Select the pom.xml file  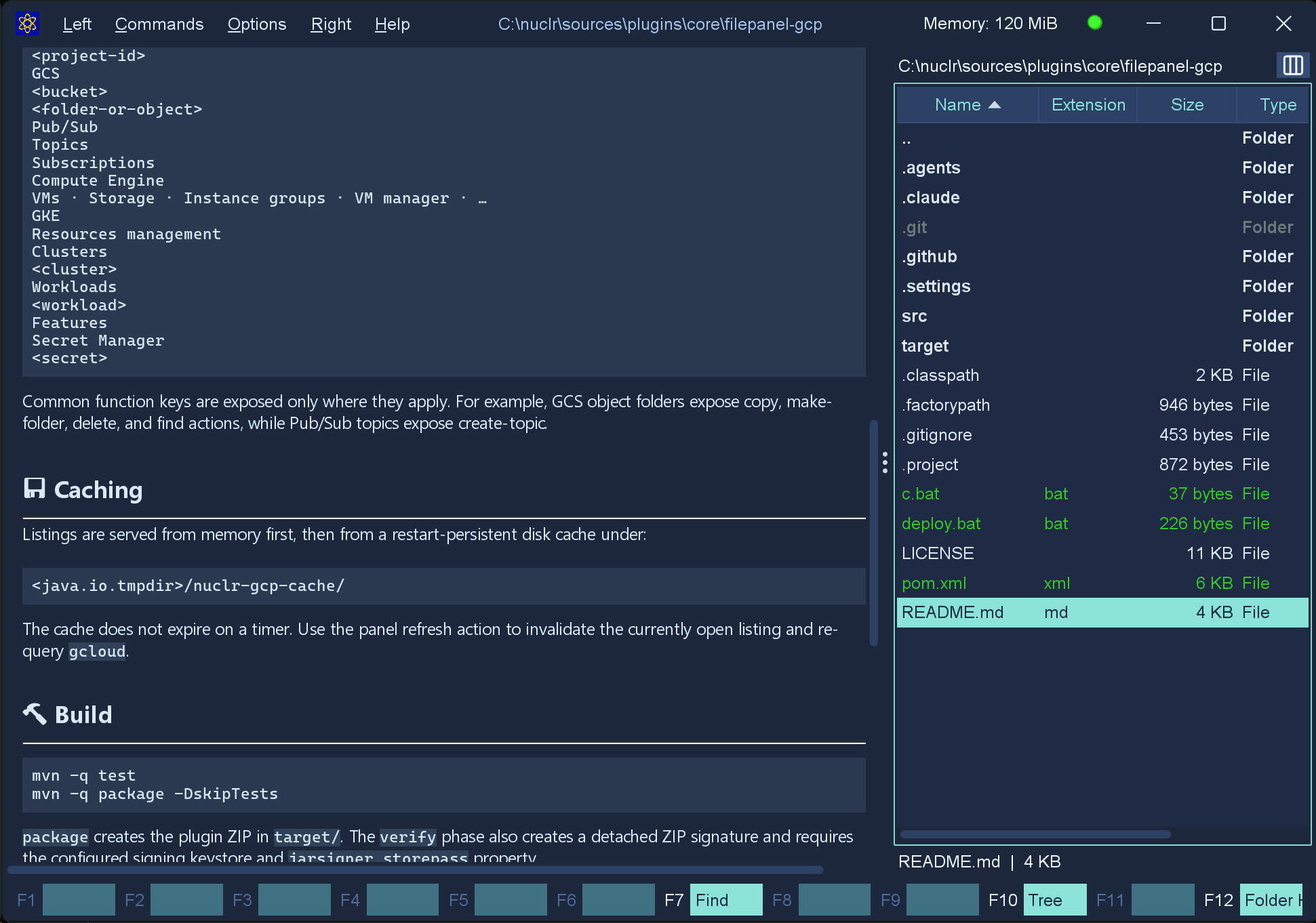click(1102, 583)
